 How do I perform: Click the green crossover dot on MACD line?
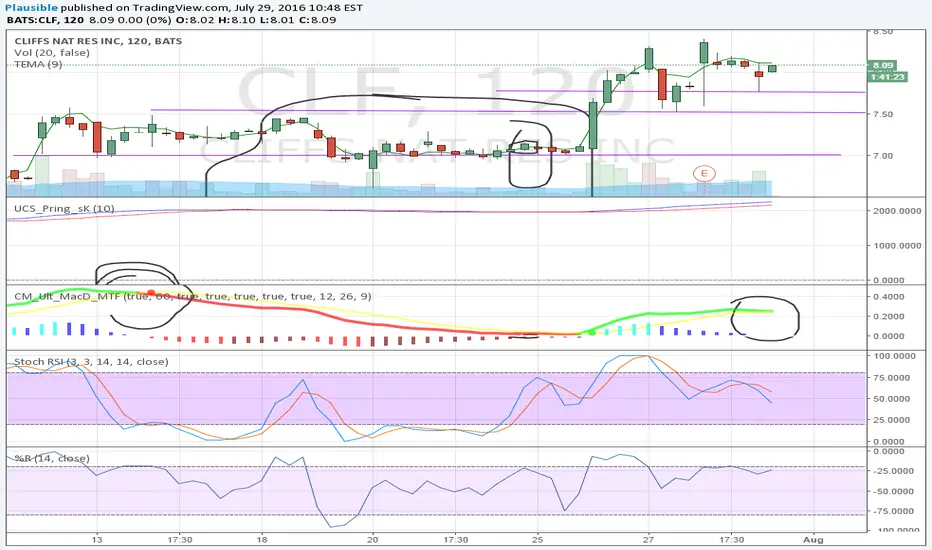pos(592,332)
